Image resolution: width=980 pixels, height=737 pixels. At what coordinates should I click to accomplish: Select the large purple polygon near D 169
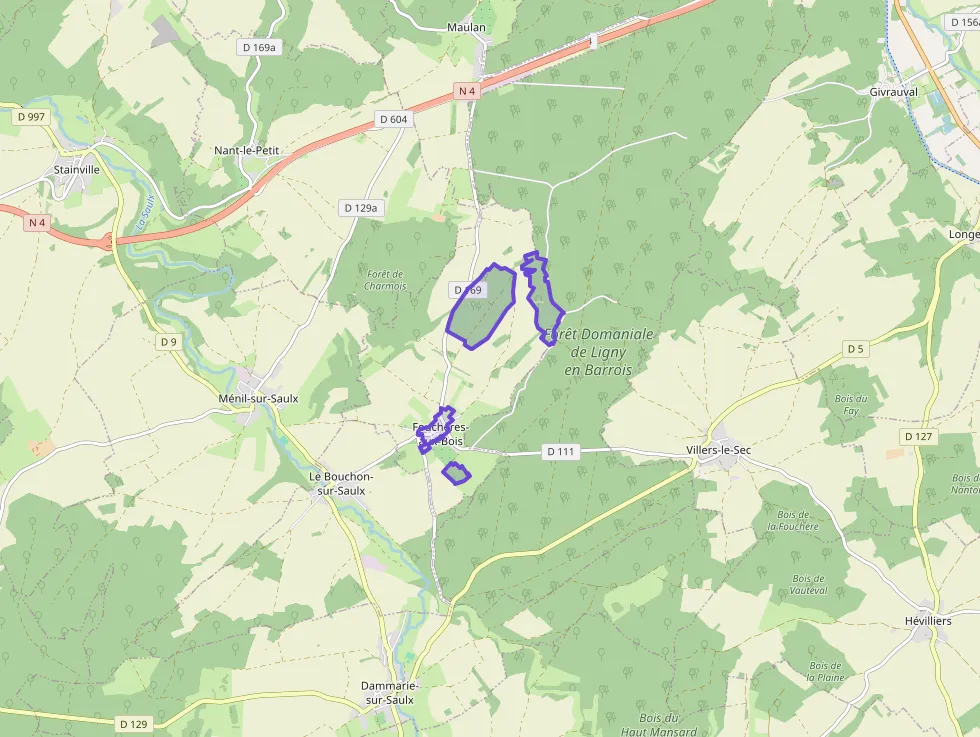[x=481, y=306]
